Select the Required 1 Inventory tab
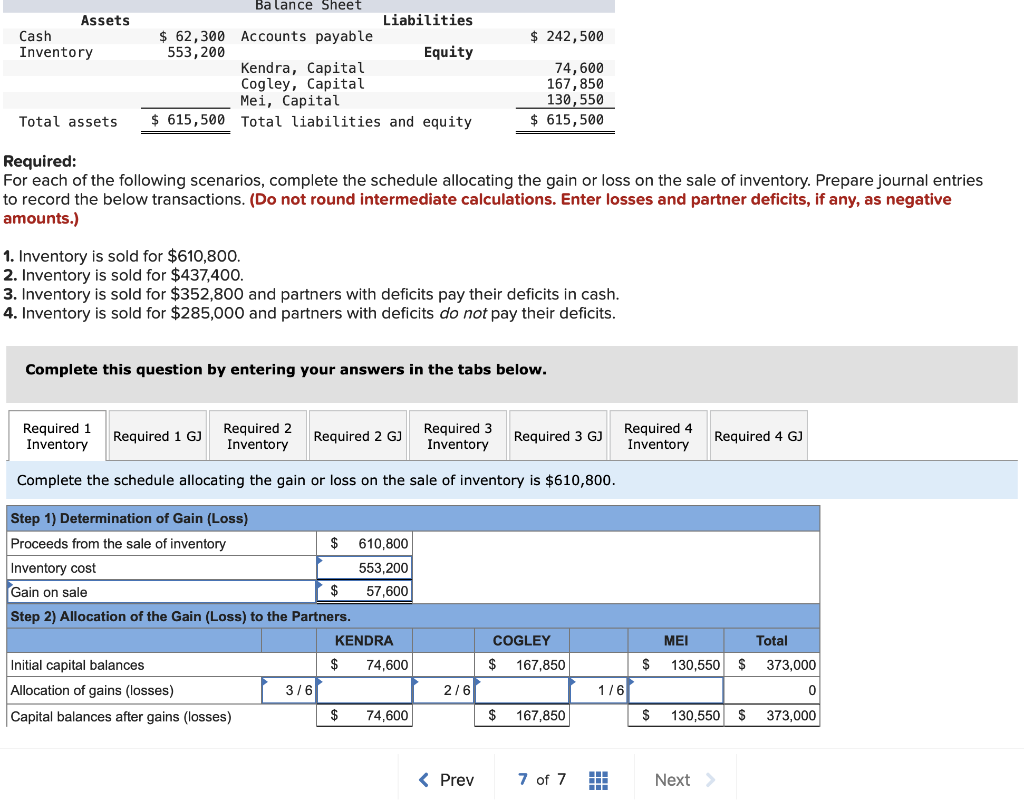The width and height of the screenshot is (1024, 810). point(57,436)
